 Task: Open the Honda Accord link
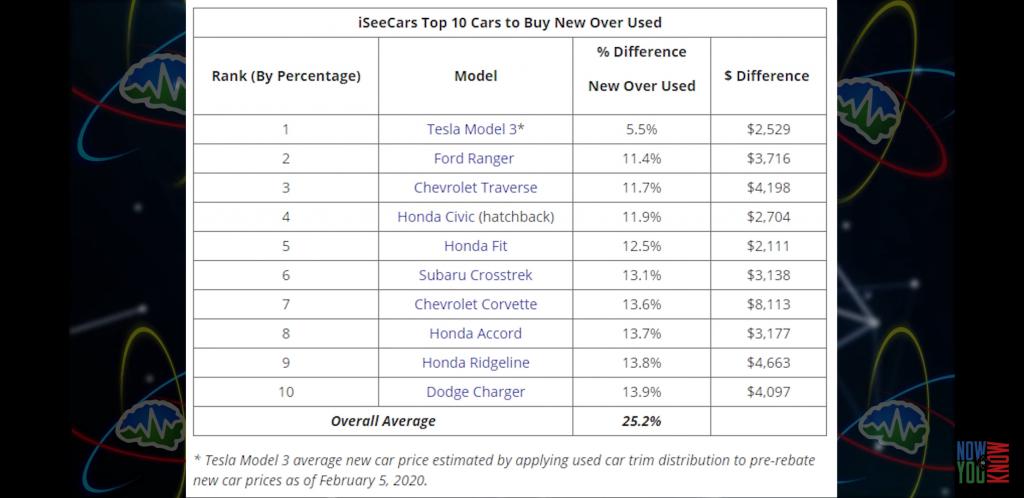click(x=475, y=333)
